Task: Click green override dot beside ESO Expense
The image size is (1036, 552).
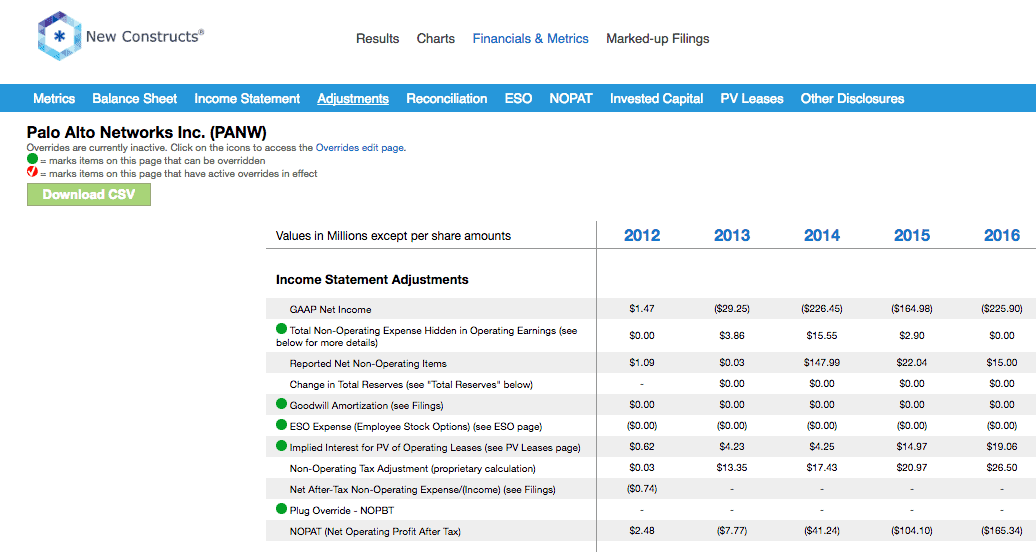Action: pyautogui.click(x=281, y=424)
